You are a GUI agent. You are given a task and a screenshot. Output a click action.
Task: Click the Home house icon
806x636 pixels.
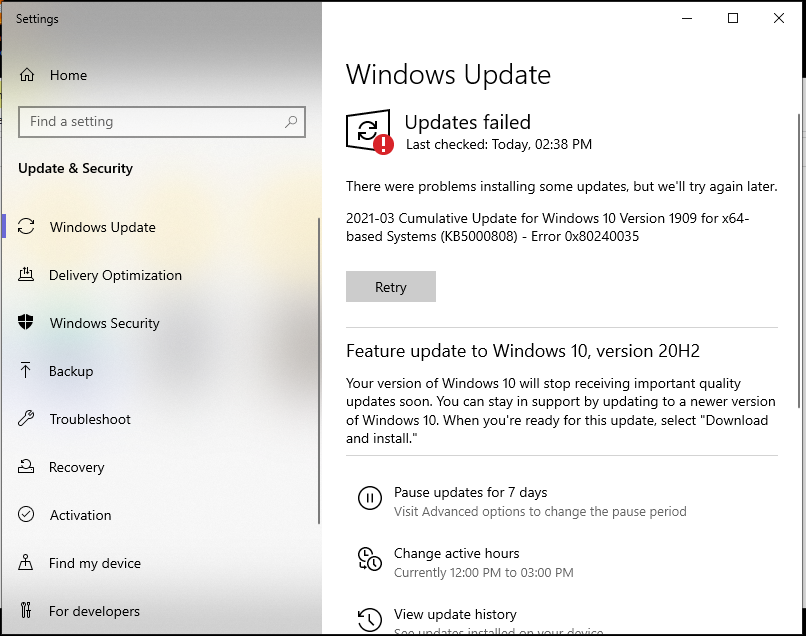pos(27,75)
